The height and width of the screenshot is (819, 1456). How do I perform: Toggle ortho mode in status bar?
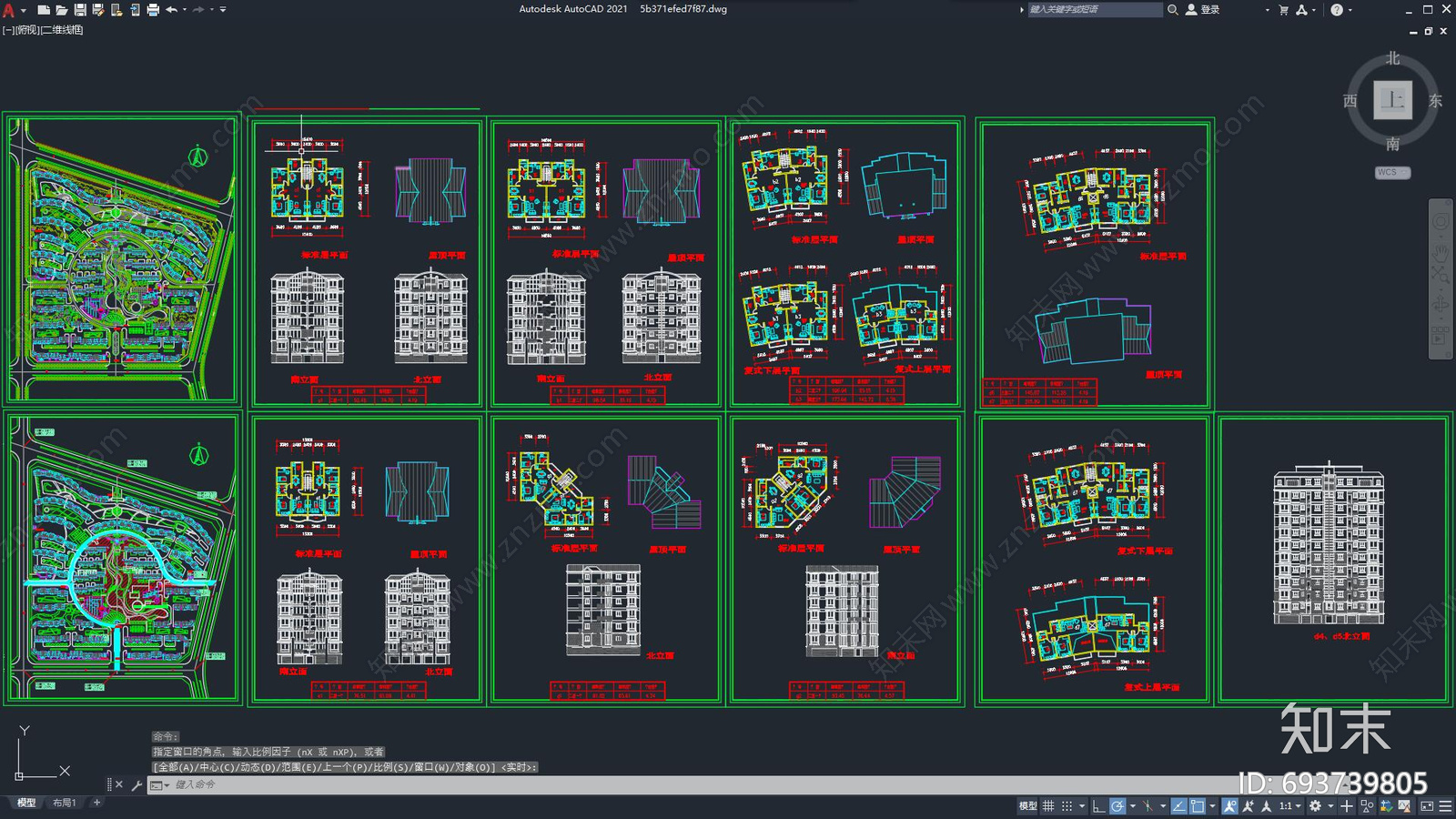[1098, 806]
